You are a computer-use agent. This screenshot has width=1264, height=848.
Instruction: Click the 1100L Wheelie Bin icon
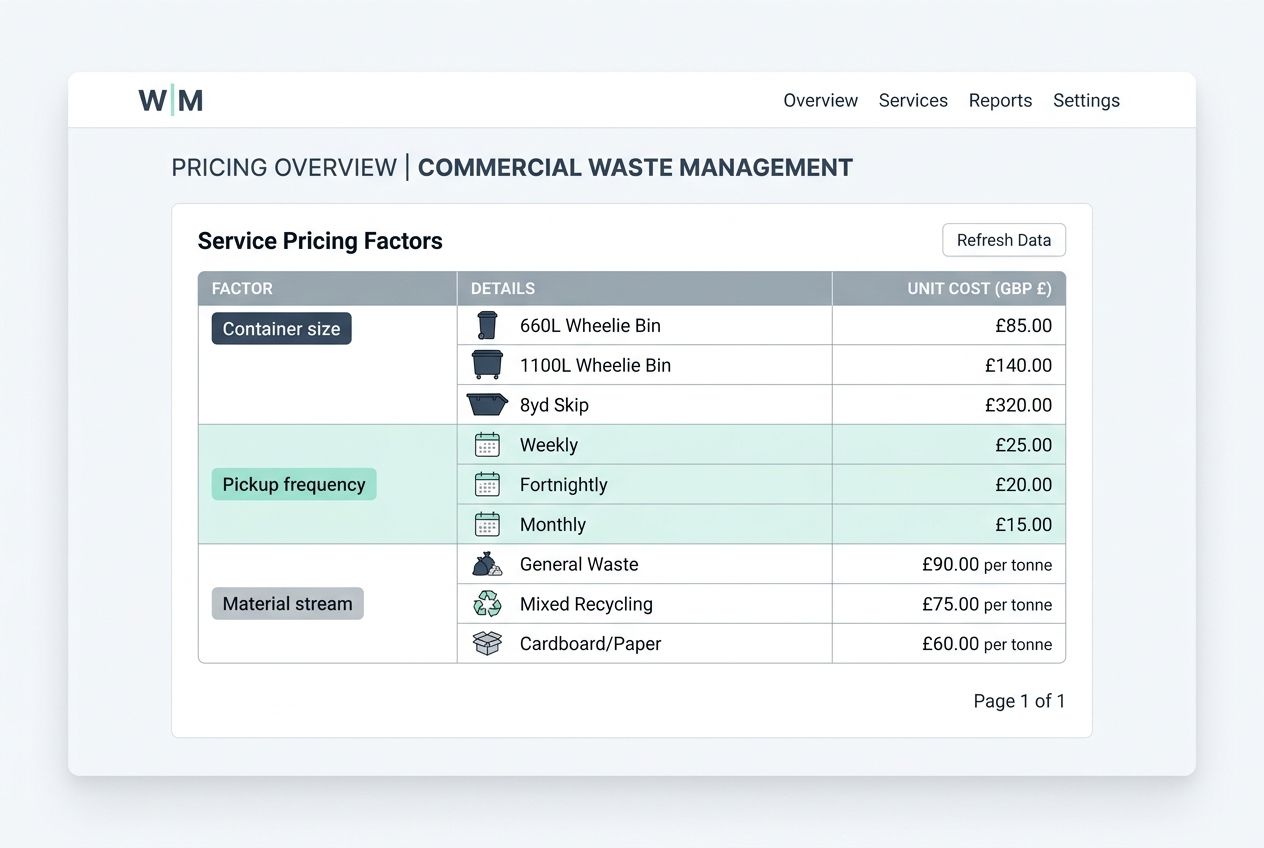click(487, 365)
